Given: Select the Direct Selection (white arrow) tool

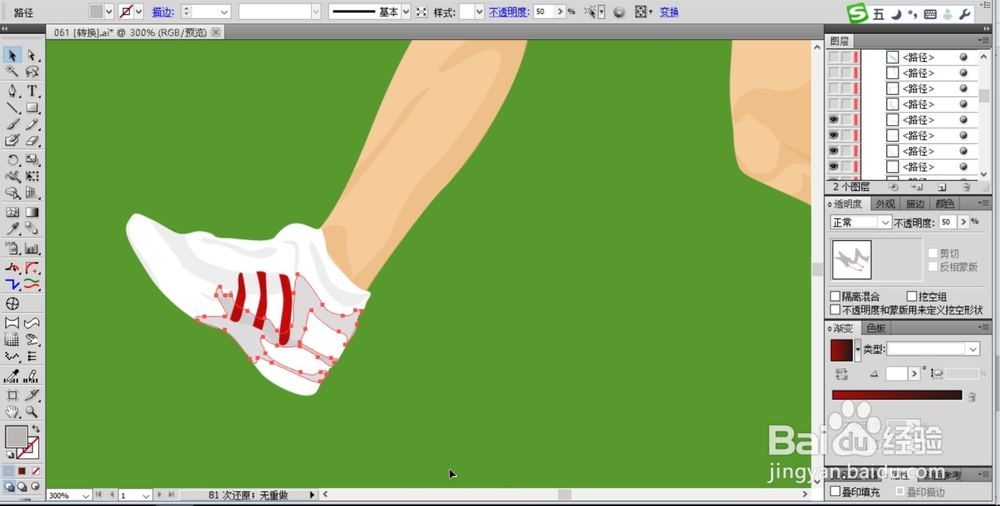Looking at the screenshot, I should (32, 56).
